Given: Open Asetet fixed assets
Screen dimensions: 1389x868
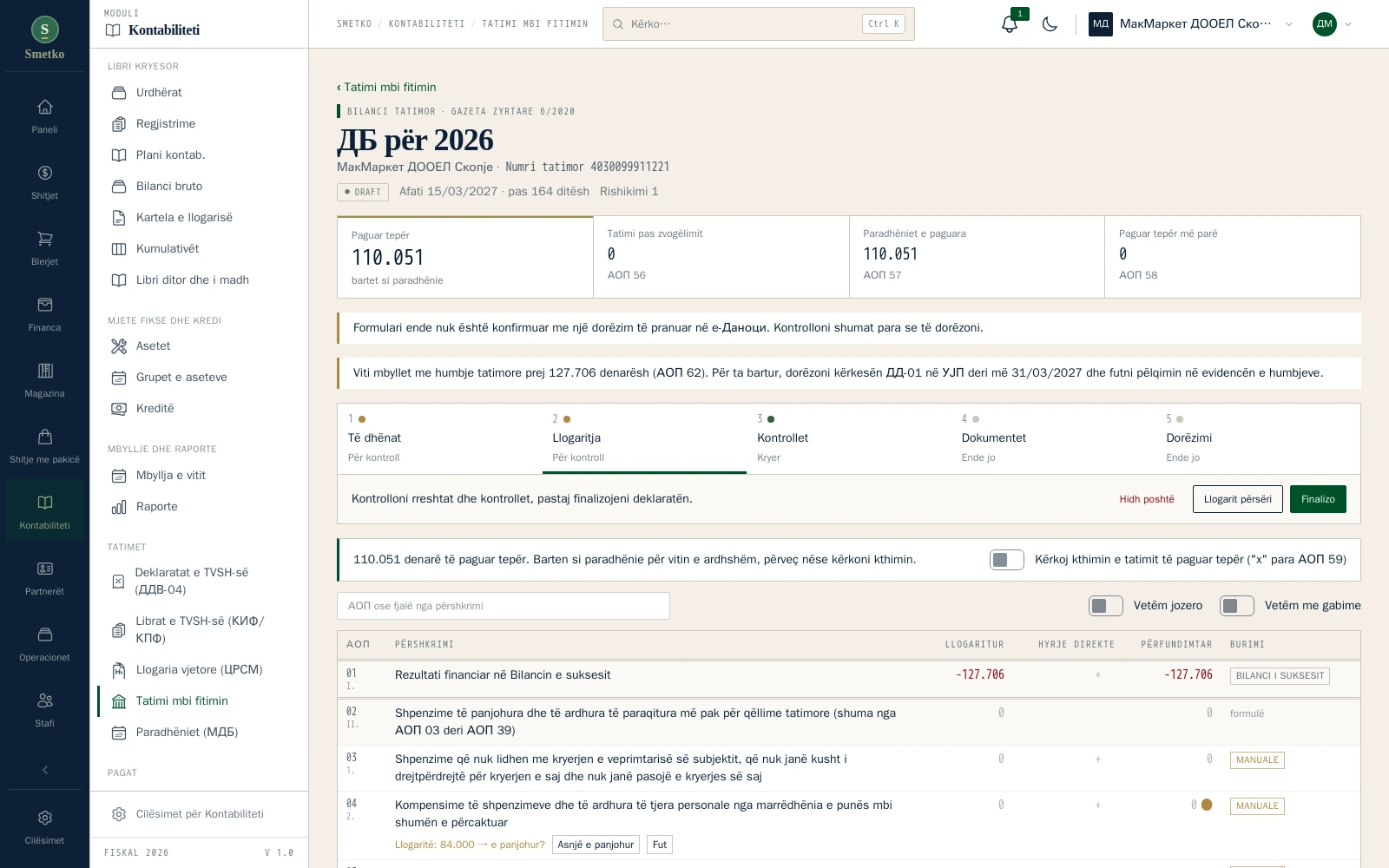Looking at the screenshot, I should click(199, 345).
